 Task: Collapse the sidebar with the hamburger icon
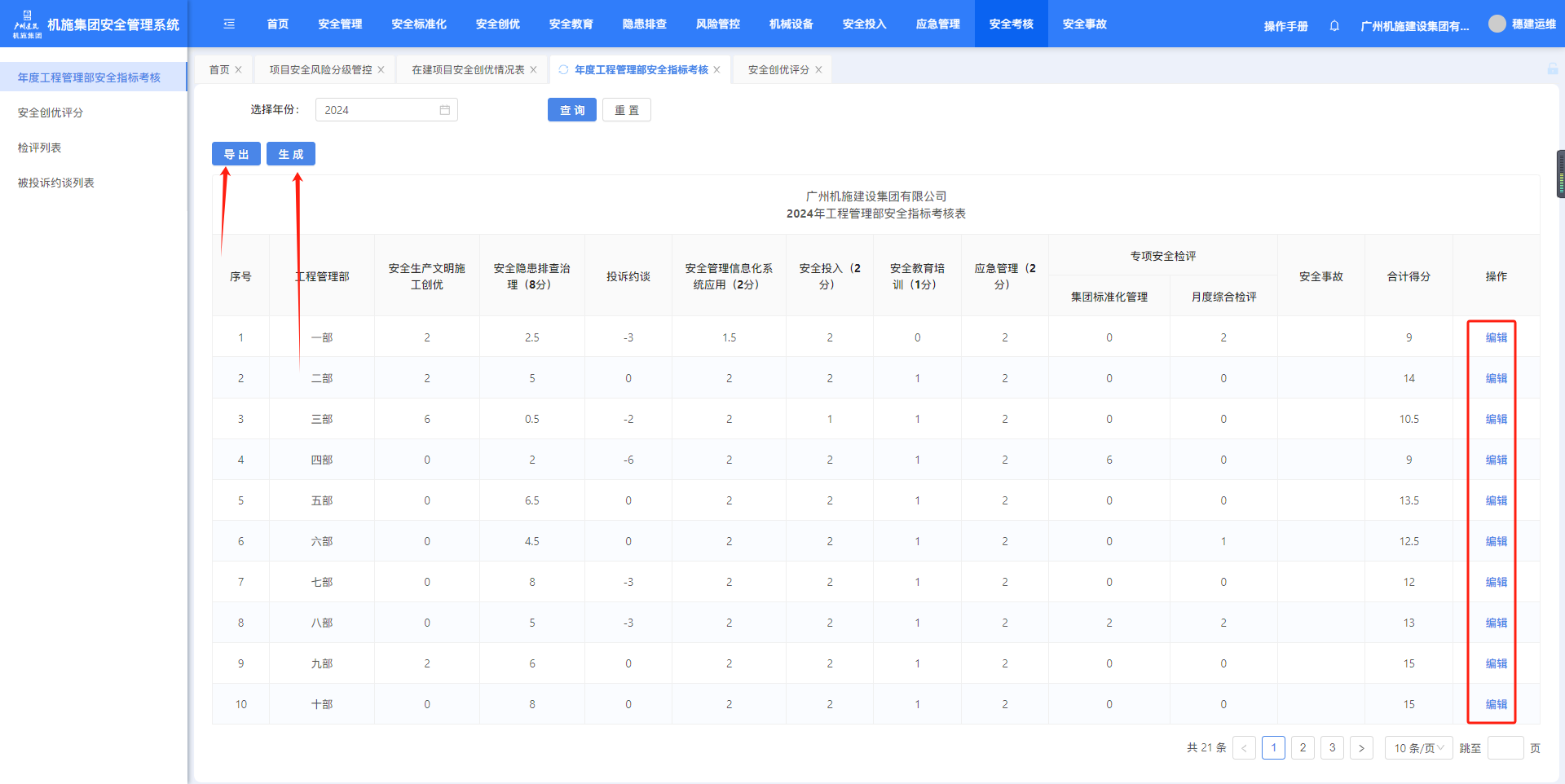229,24
